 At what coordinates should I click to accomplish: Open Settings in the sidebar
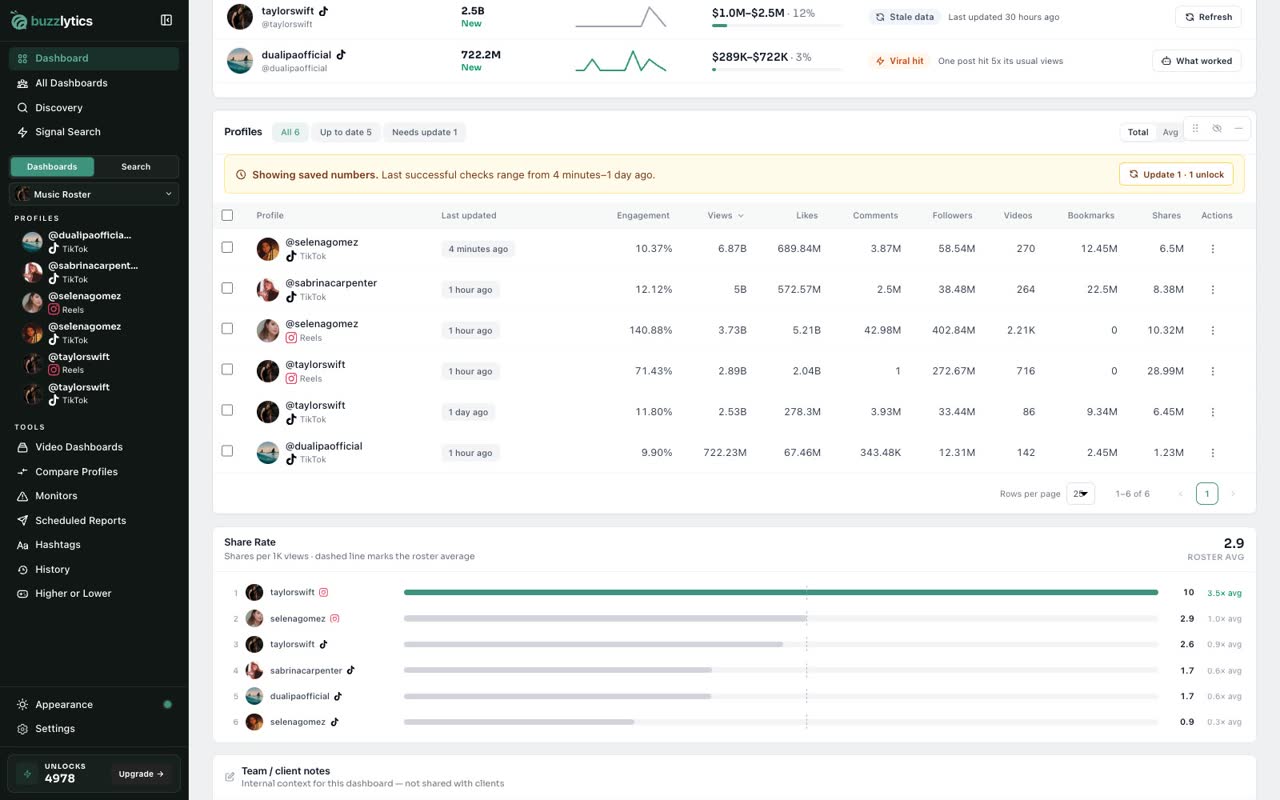[94, 729]
